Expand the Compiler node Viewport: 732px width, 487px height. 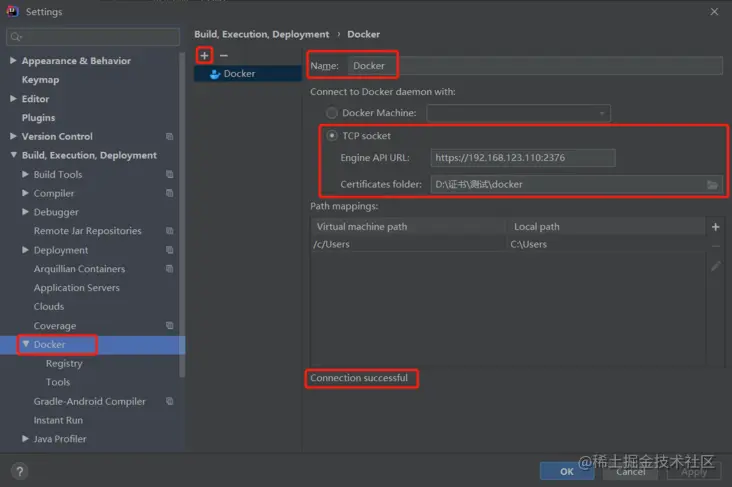click(x=25, y=193)
